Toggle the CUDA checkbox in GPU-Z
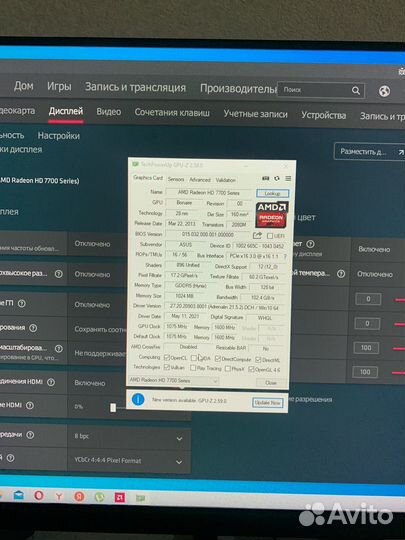Viewport: 405px width, 540px height. [x=194, y=358]
